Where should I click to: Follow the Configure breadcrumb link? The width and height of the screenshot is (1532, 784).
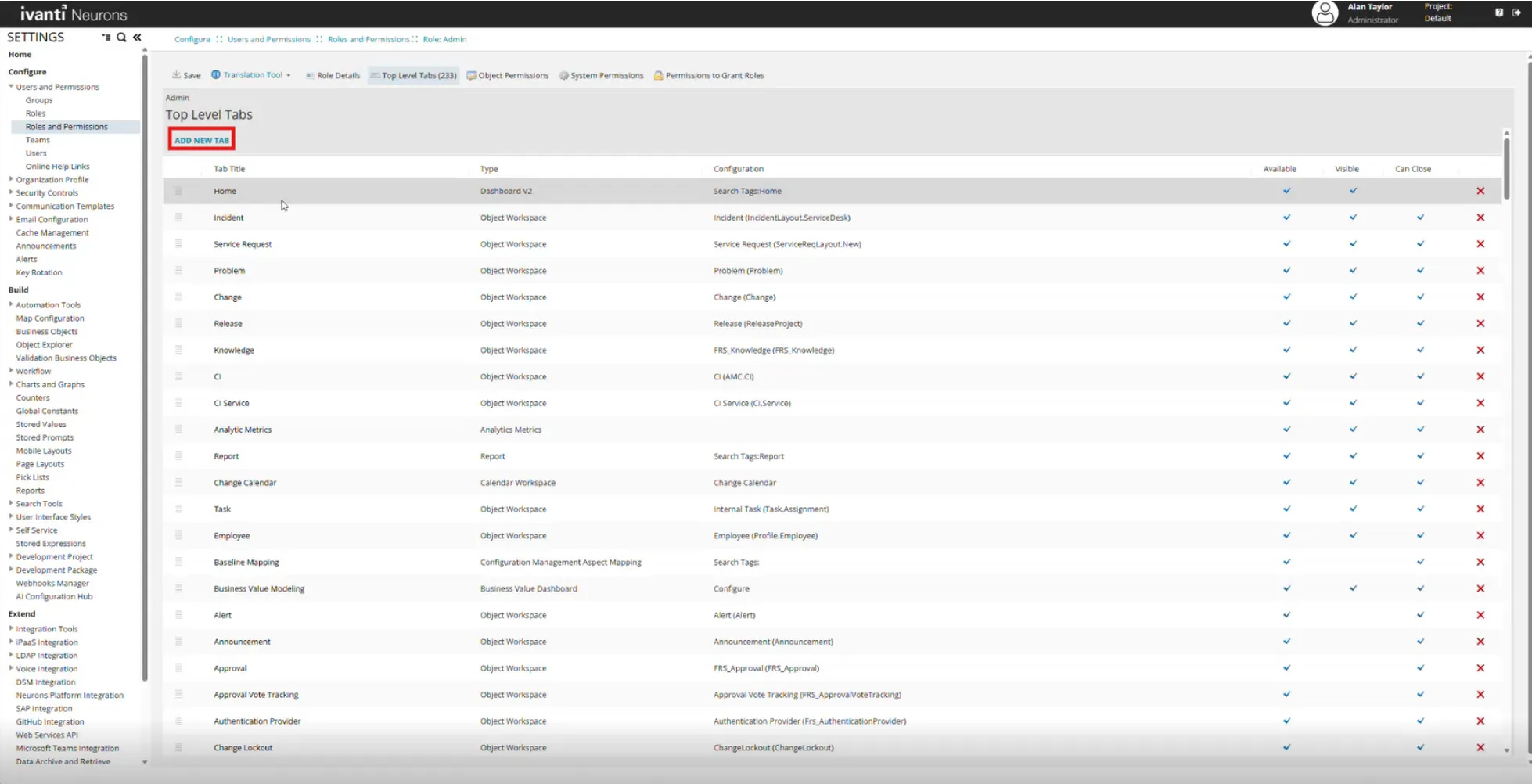click(192, 39)
